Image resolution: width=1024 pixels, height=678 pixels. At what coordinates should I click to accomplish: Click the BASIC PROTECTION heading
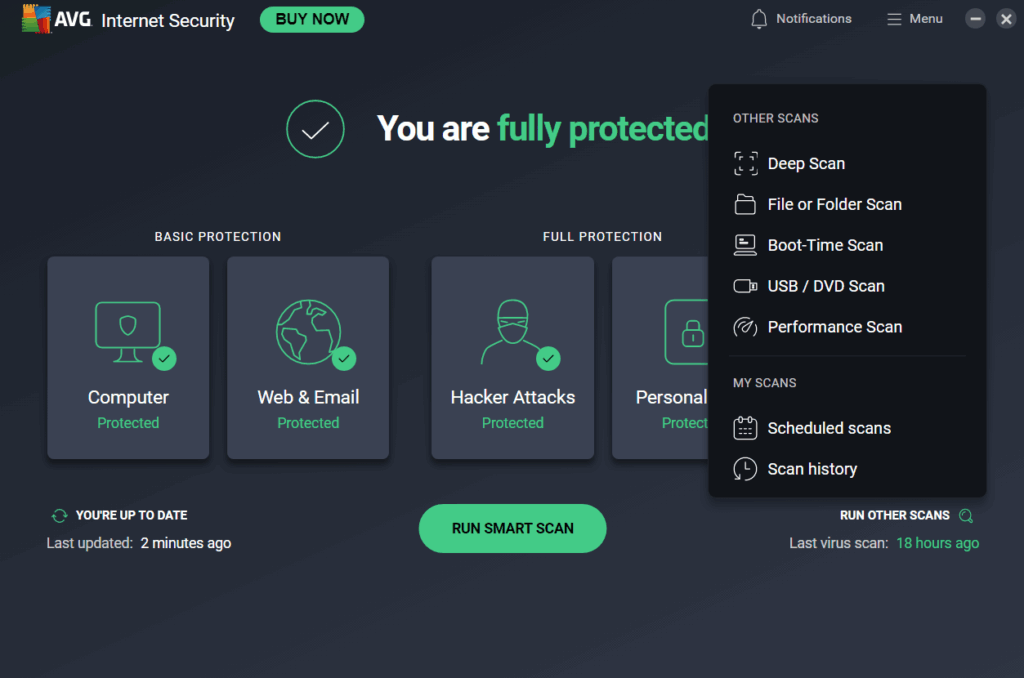pos(217,236)
